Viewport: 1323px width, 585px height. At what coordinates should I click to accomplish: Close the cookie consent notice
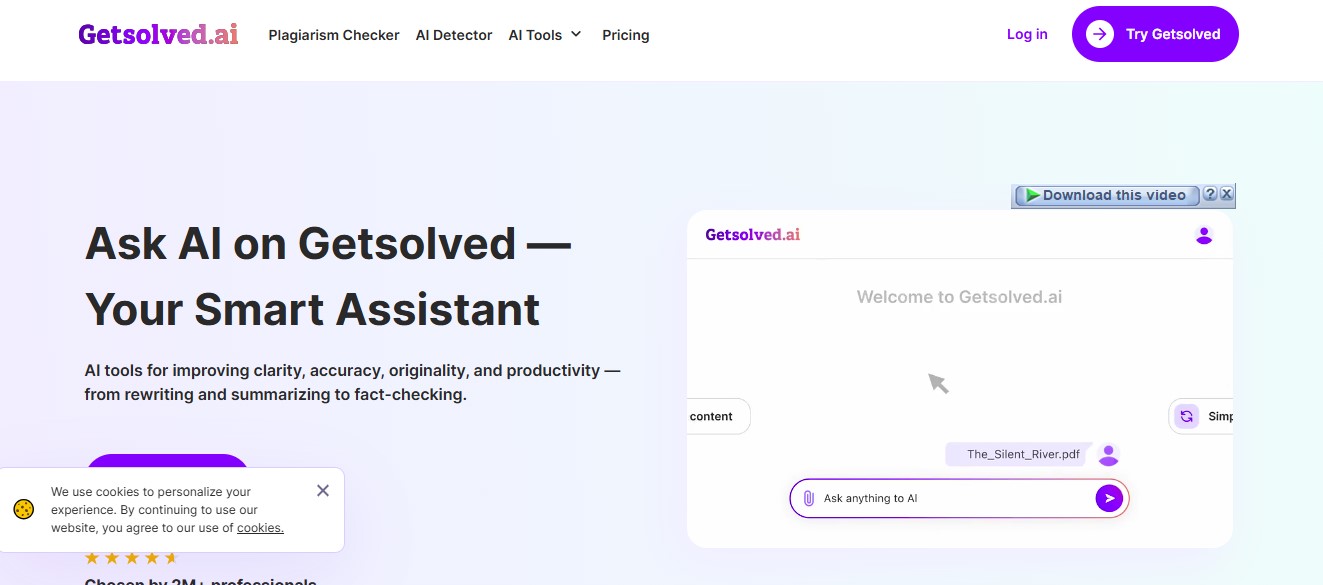tap(322, 490)
